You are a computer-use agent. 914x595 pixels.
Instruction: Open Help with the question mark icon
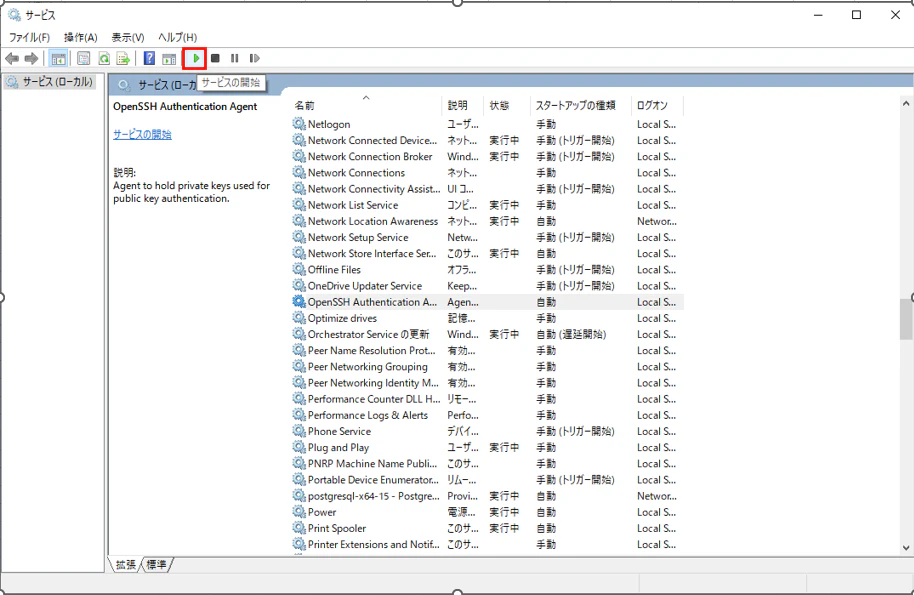149,58
